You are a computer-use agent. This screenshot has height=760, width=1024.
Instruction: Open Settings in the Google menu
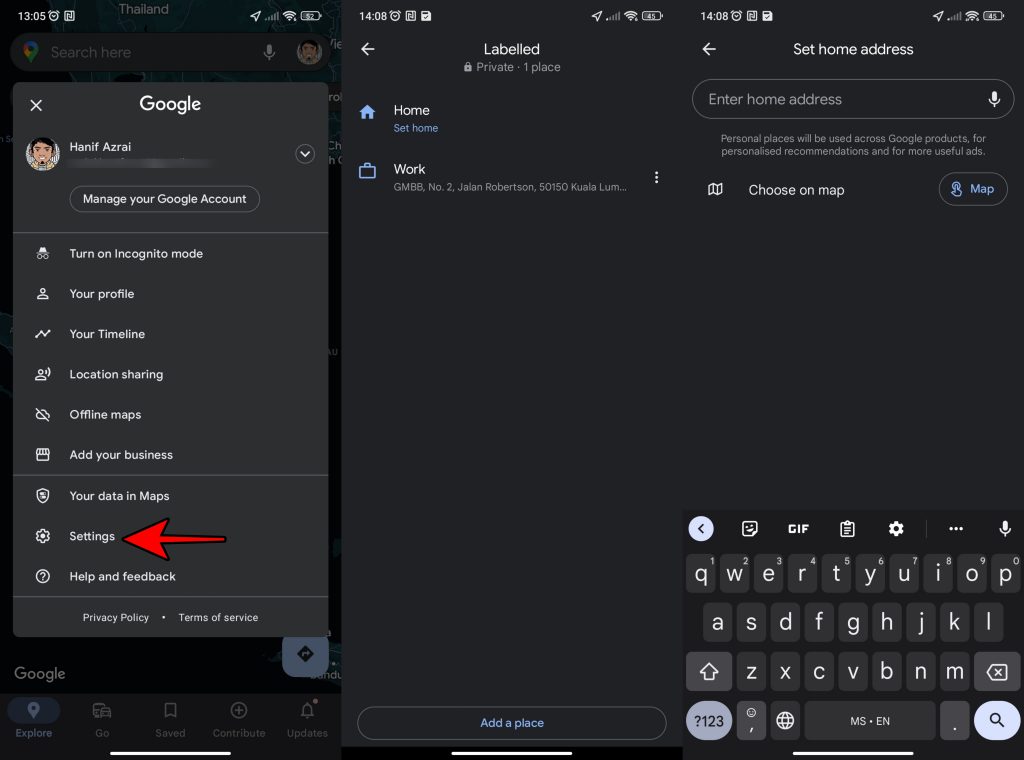pyautogui.click(x=170, y=537)
